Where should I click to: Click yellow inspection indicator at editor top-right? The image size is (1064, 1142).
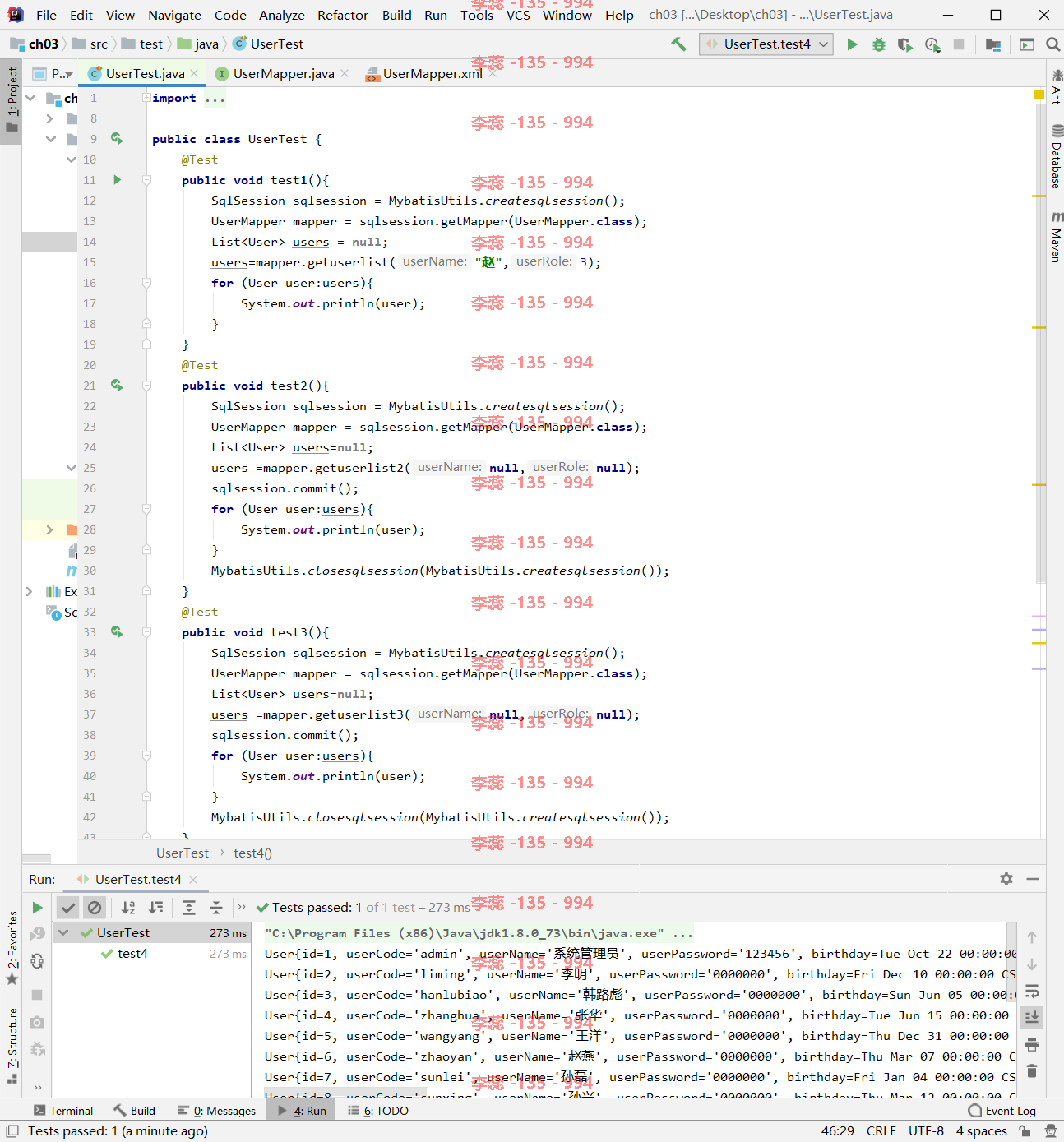coord(1039,95)
